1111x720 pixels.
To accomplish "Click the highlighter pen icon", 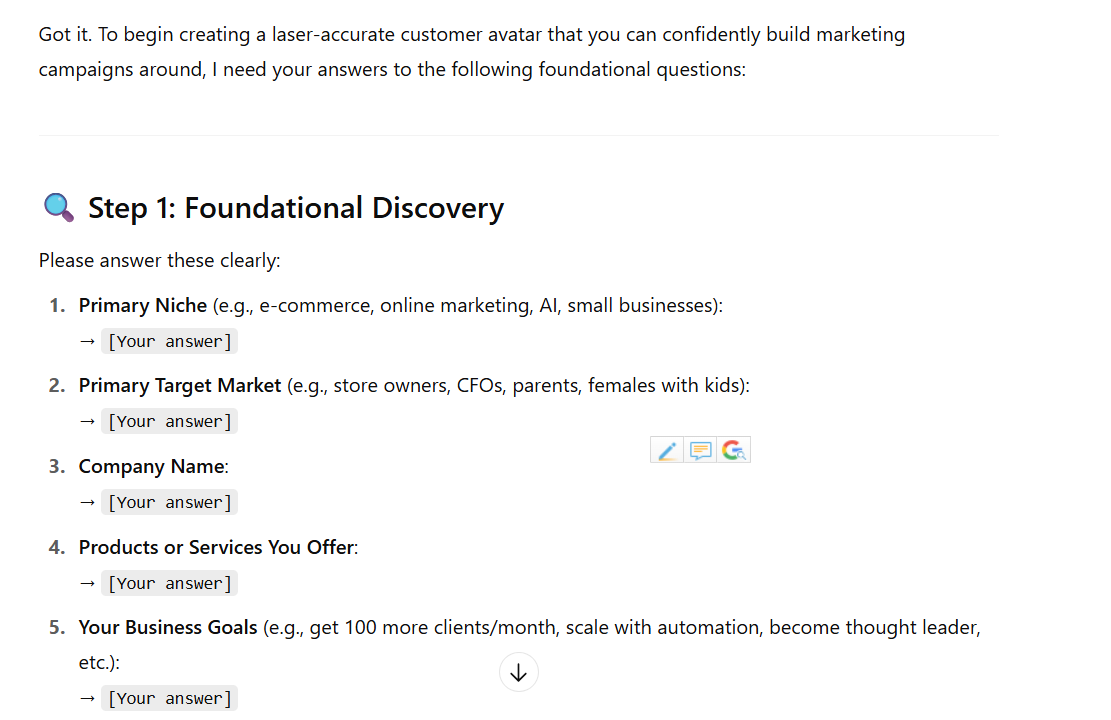I will pos(667,450).
